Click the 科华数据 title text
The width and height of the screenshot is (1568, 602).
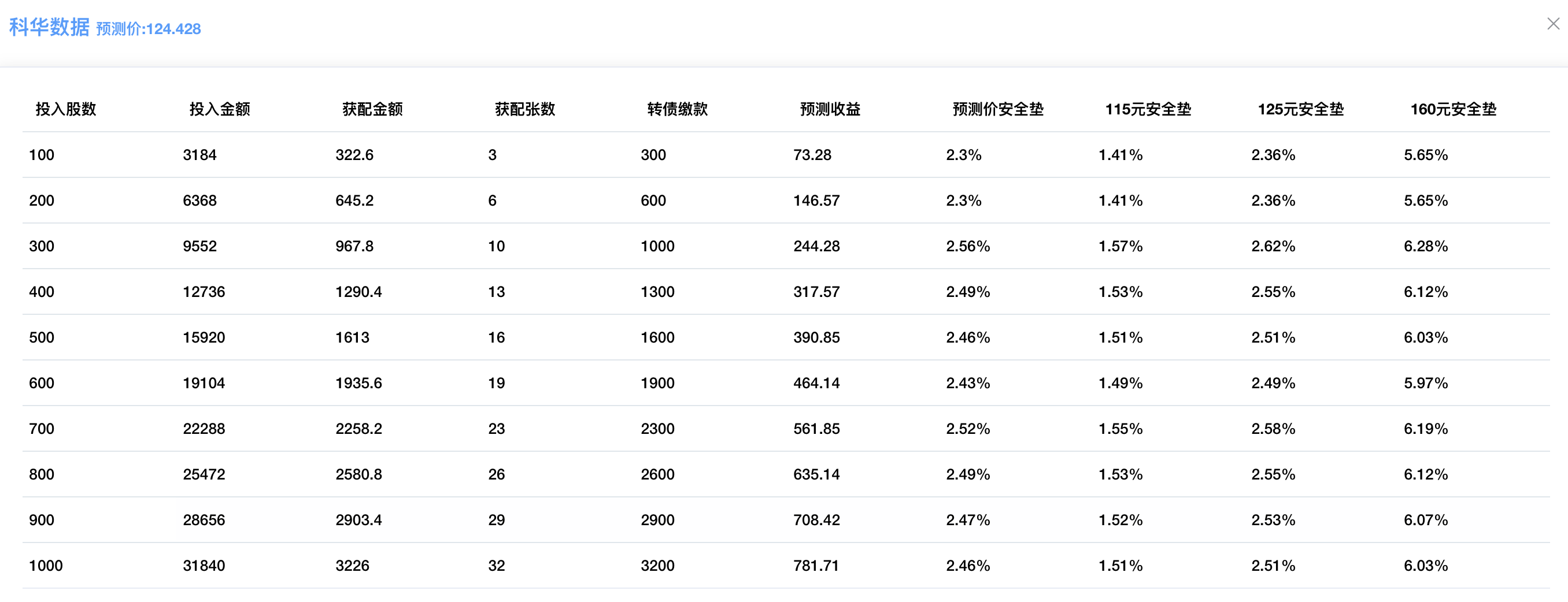pos(49,27)
